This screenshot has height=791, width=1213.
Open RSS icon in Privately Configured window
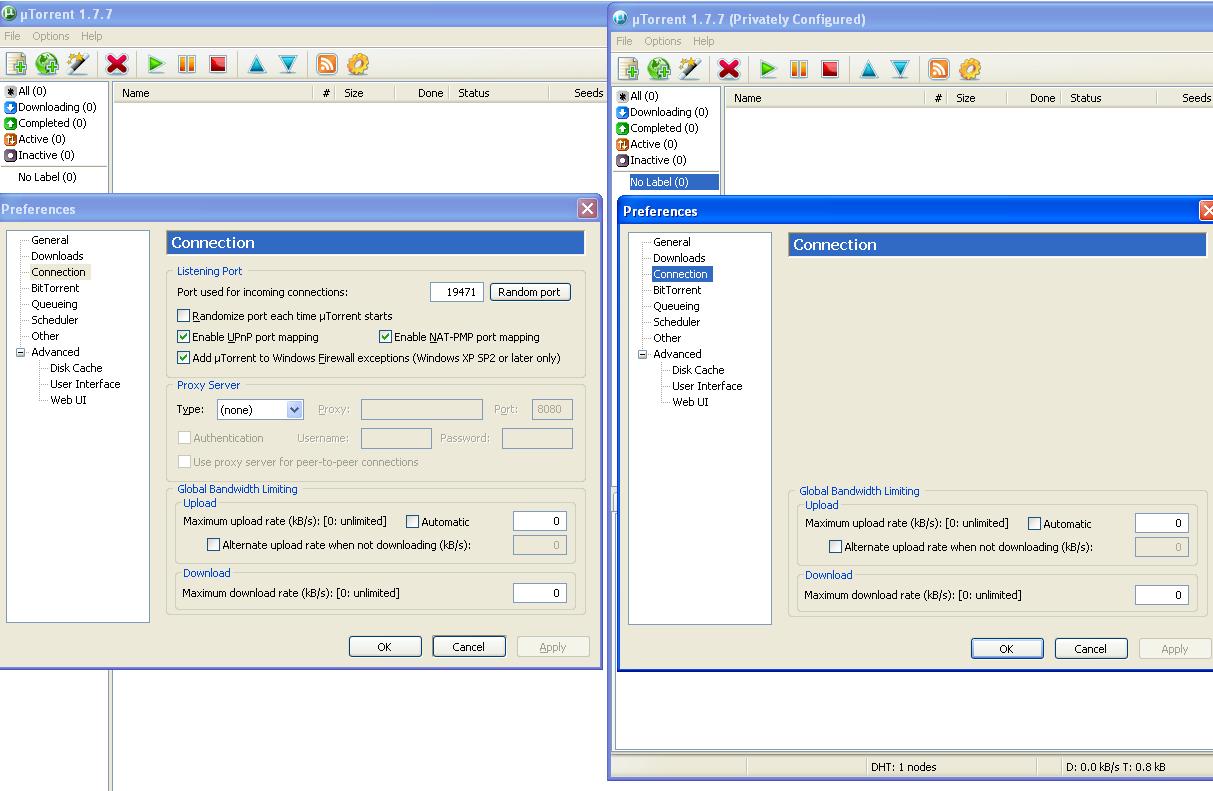[939, 68]
